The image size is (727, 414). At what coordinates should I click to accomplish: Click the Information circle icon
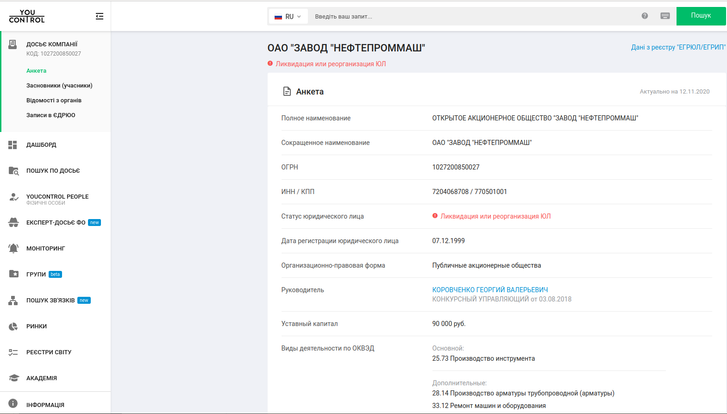click(13, 404)
